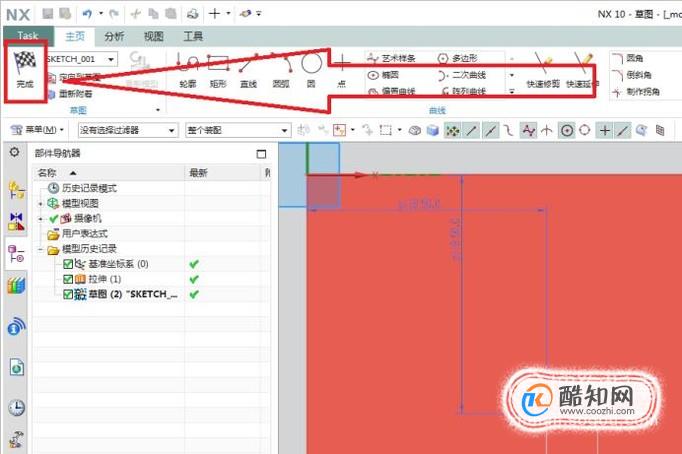Select the Fillet (圆角) tool
This screenshot has width=682, height=454.
point(628,58)
